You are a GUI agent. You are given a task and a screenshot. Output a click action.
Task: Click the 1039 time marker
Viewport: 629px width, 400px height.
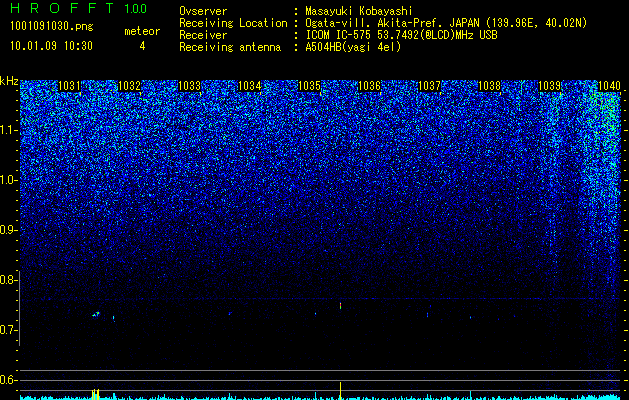coord(549,86)
